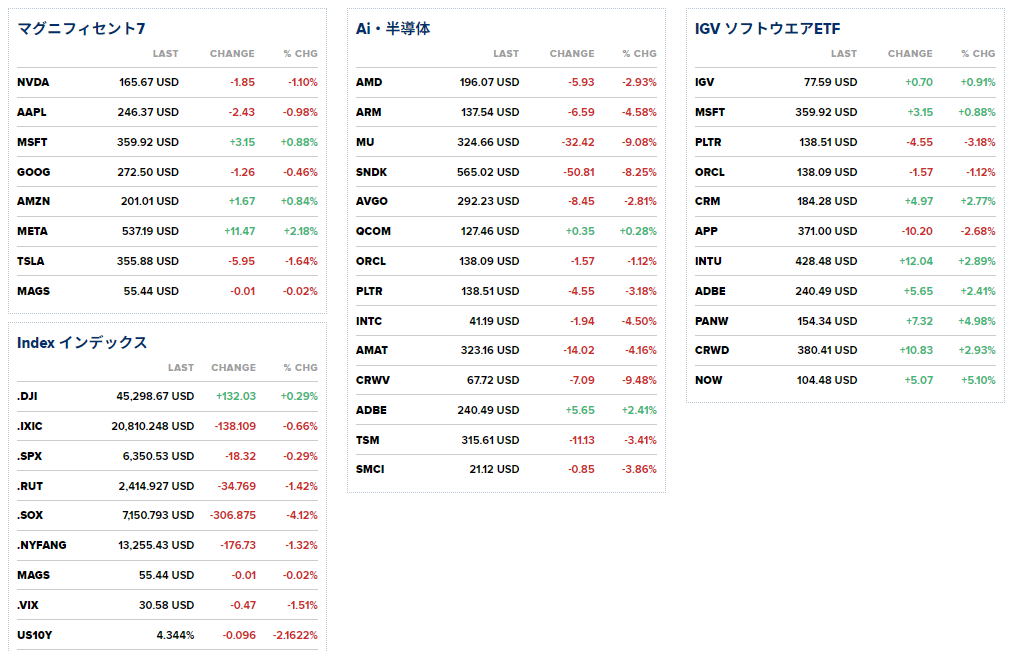
Task: Select MU ticker symbol
Action: [x=365, y=142]
